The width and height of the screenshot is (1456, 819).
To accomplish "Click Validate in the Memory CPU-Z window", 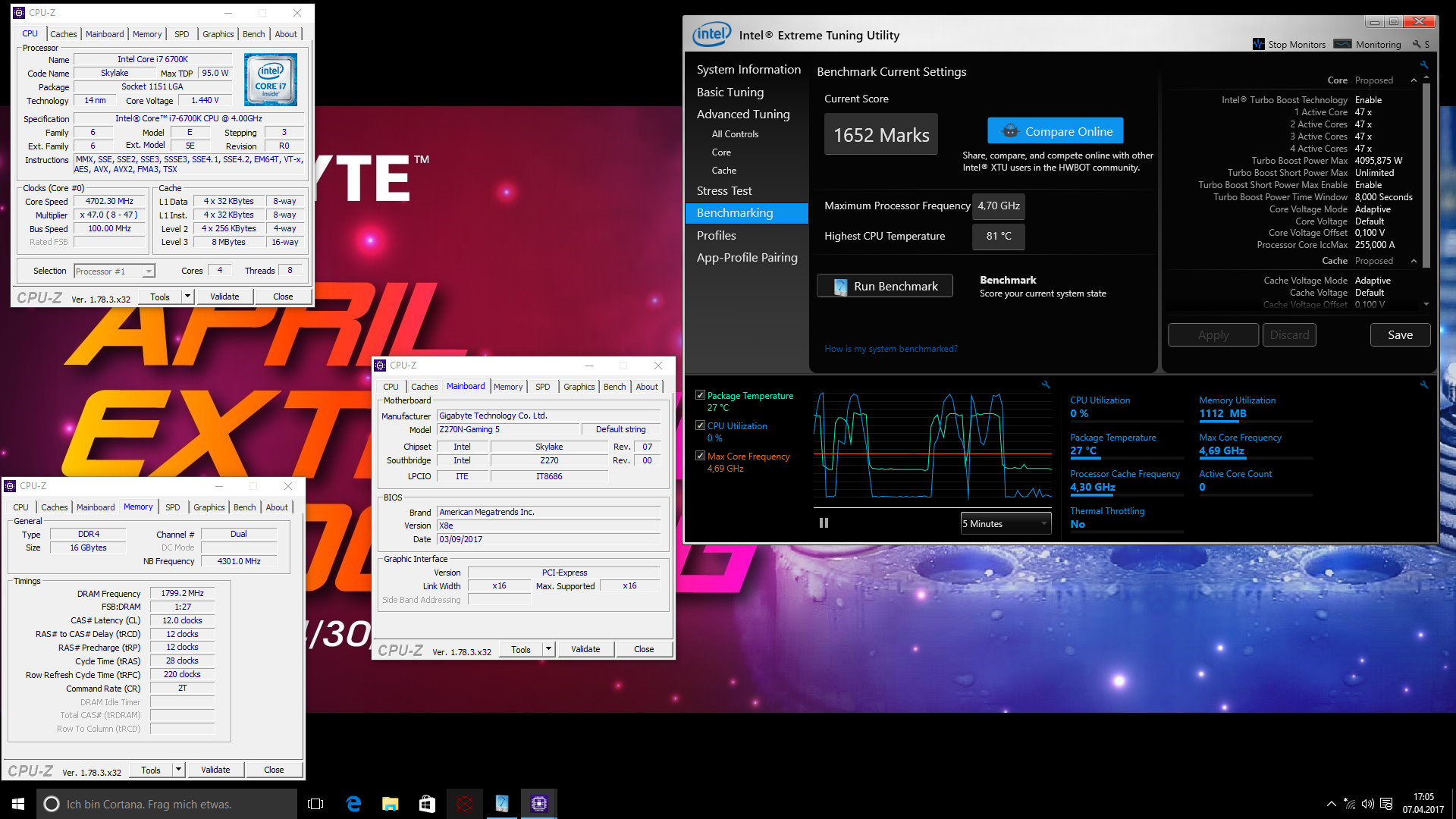I will point(215,770).
